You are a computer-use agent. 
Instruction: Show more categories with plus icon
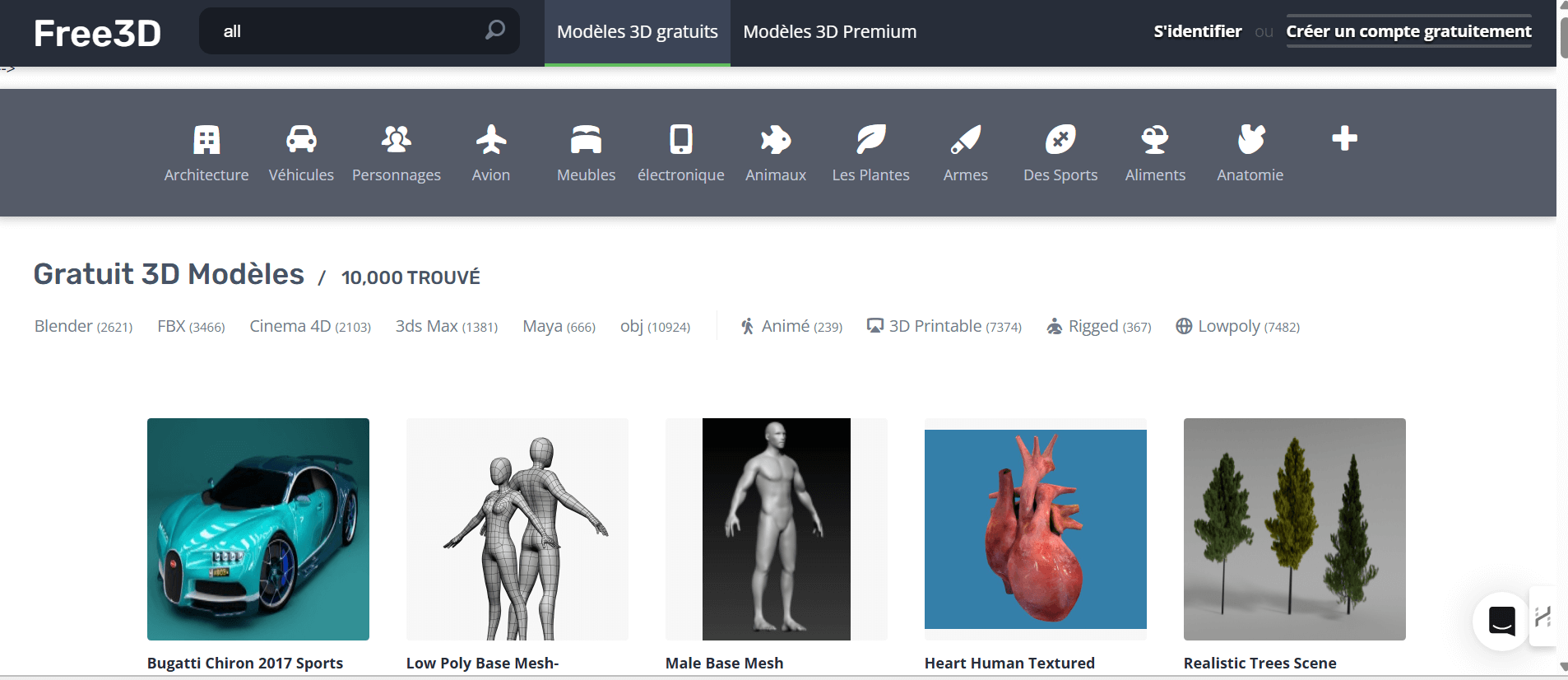[1345, 138]
